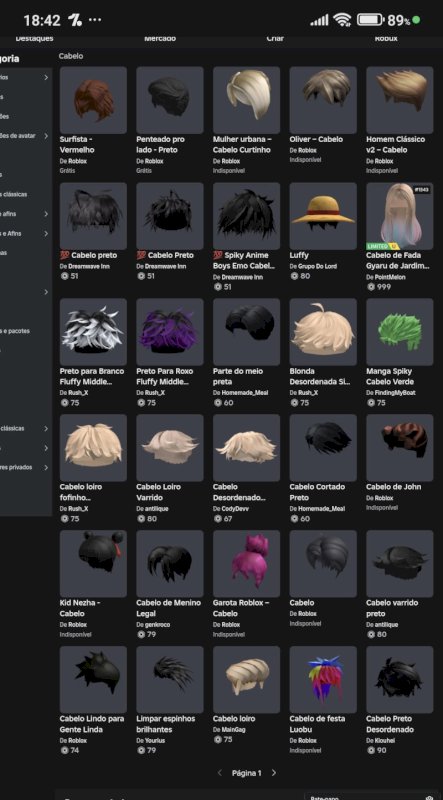Screen dimensions: 443x800
Task: Select the green Manga Spiky hair image
Action: [x=399, y=332]
